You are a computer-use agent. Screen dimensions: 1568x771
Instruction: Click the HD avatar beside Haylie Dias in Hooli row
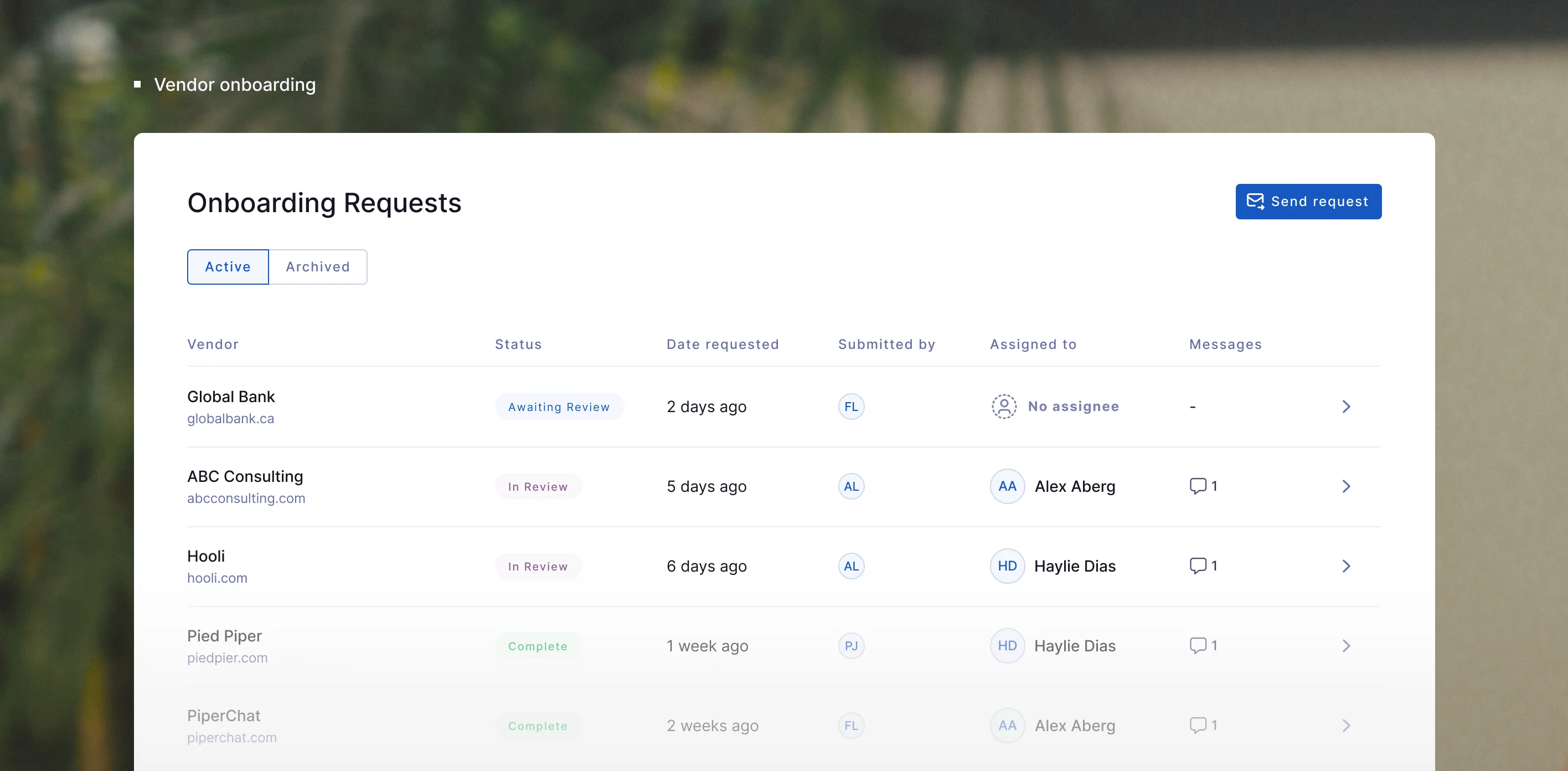1007,566
